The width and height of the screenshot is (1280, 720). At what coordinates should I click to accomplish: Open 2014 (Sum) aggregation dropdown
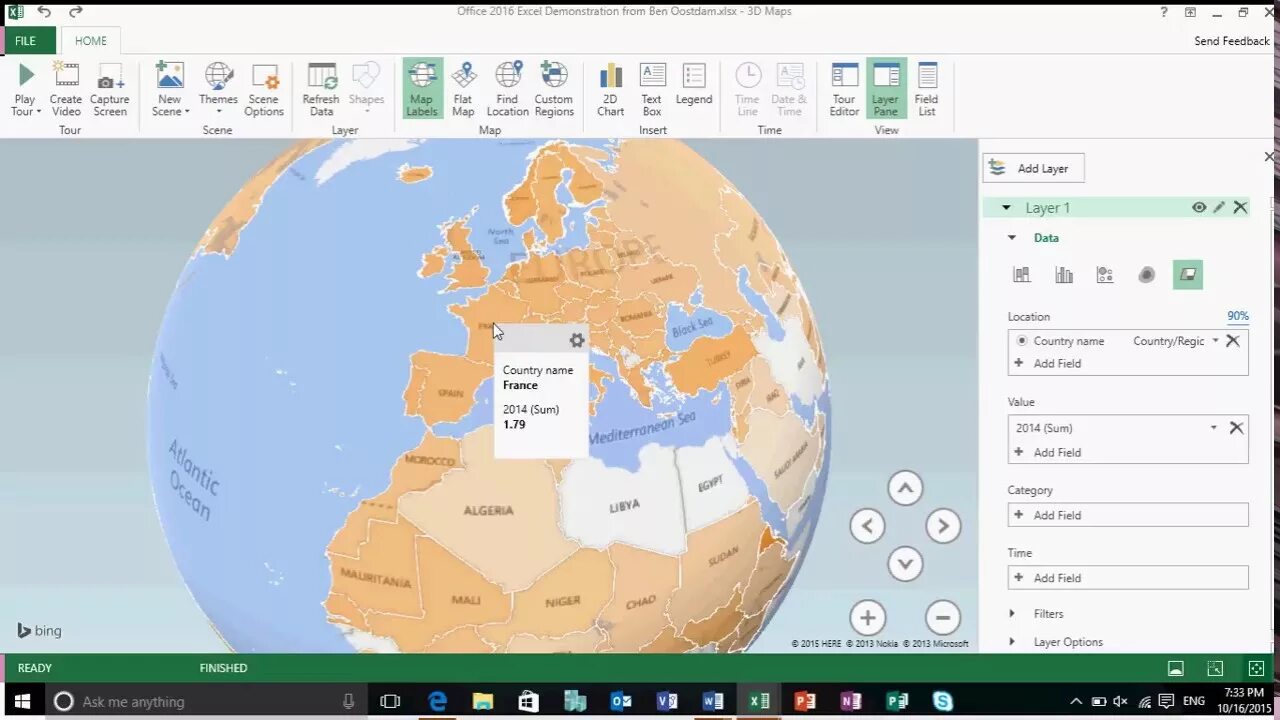(x=1214, y=428)
